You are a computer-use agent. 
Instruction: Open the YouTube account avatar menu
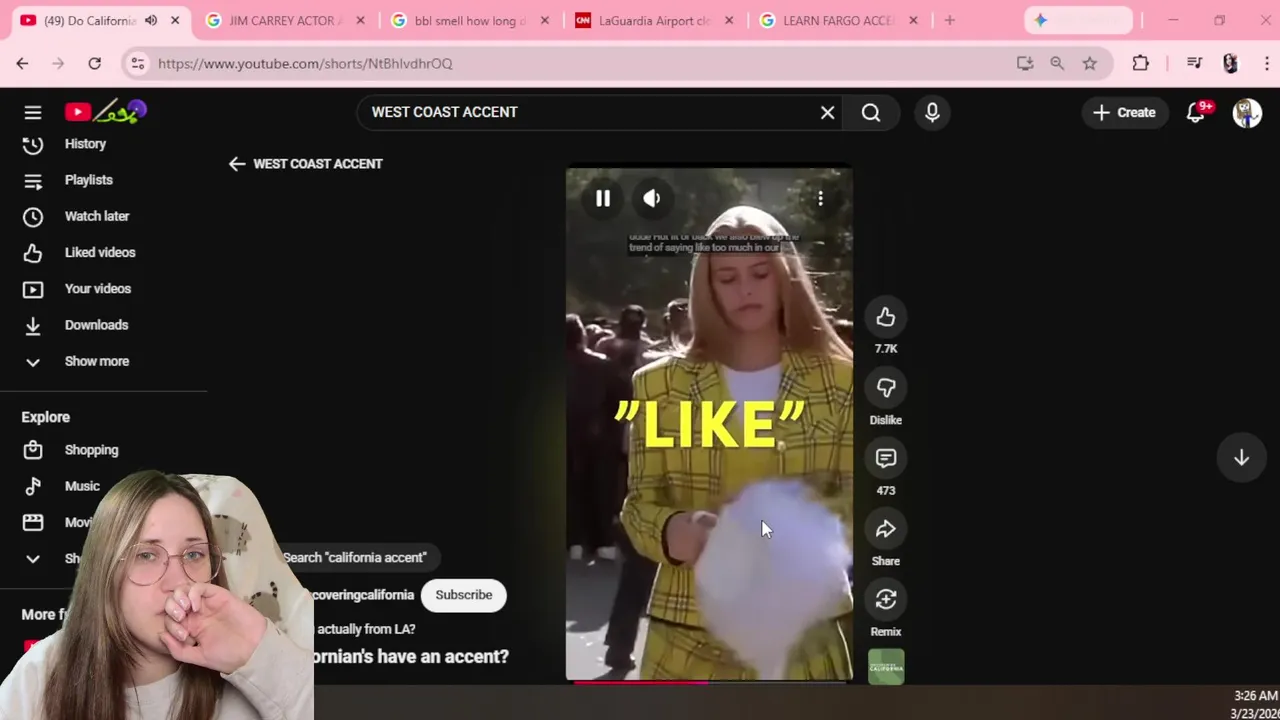1247,112
